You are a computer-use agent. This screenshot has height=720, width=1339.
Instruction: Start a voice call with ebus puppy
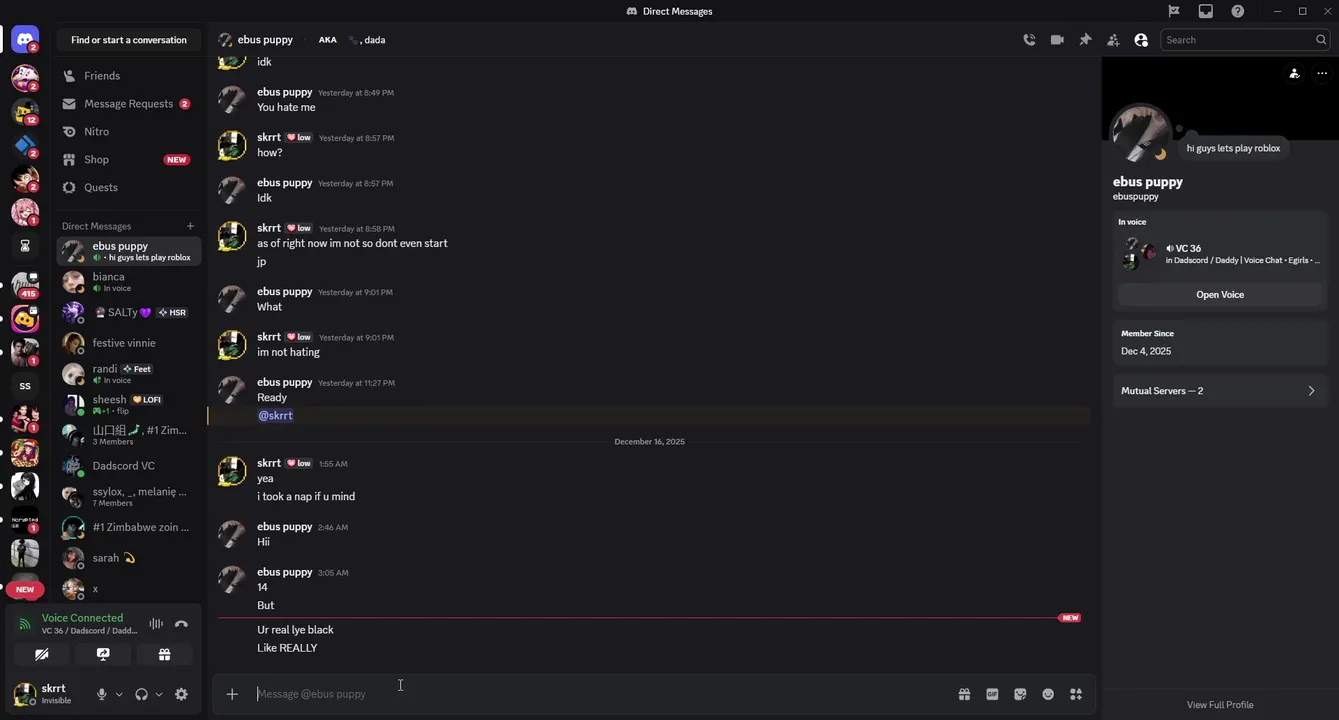pyautogui.click(x=1029, y=40)
